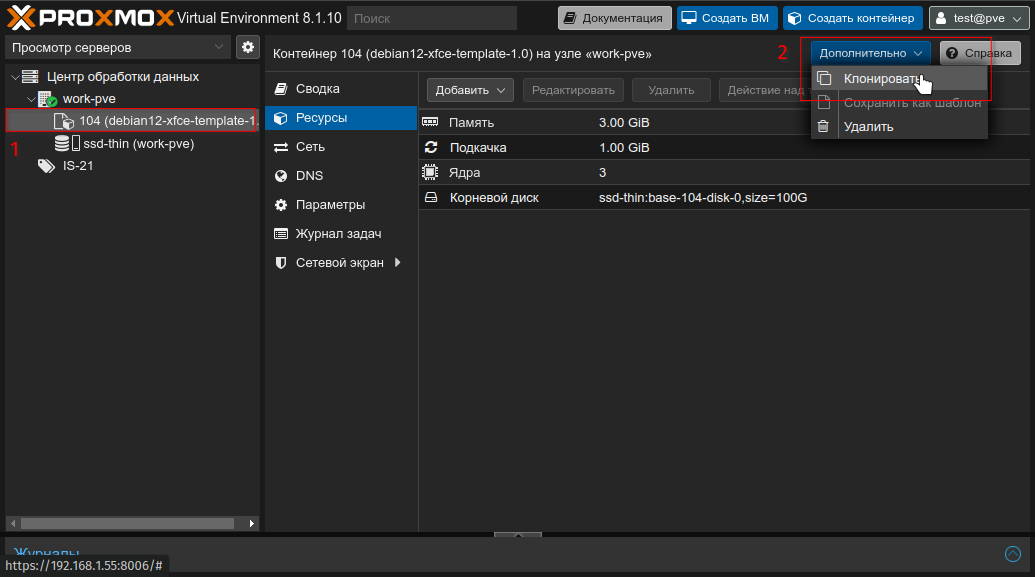Expand the Сетевой экран submenu arrow
Image resolution: width=1035 pixels, height=577 pixels.
click(397, 262)
